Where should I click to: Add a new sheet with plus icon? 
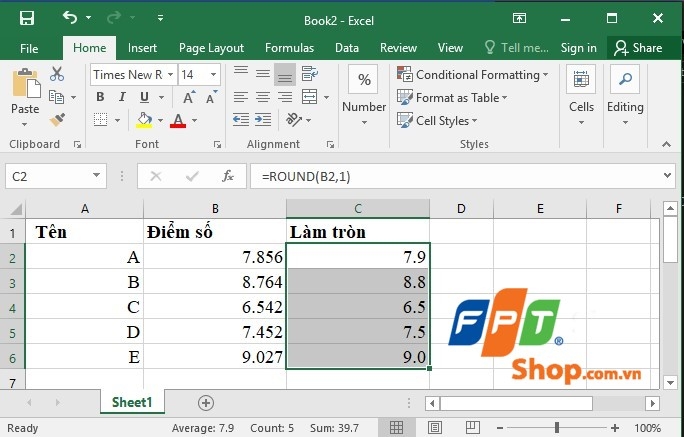pyautogui.click(x=206, y=403)
